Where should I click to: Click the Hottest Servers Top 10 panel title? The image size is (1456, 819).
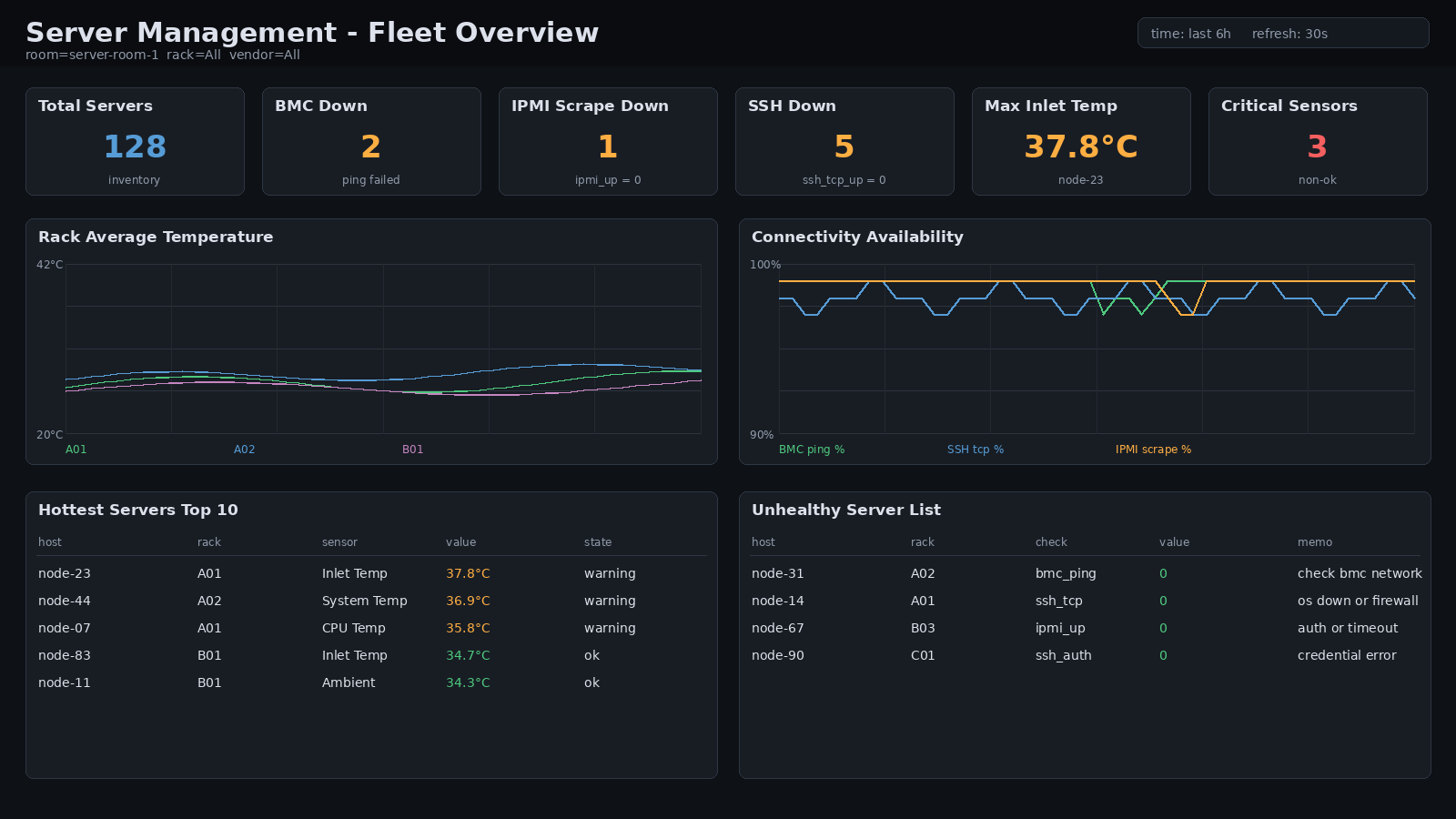click(138, 510)
